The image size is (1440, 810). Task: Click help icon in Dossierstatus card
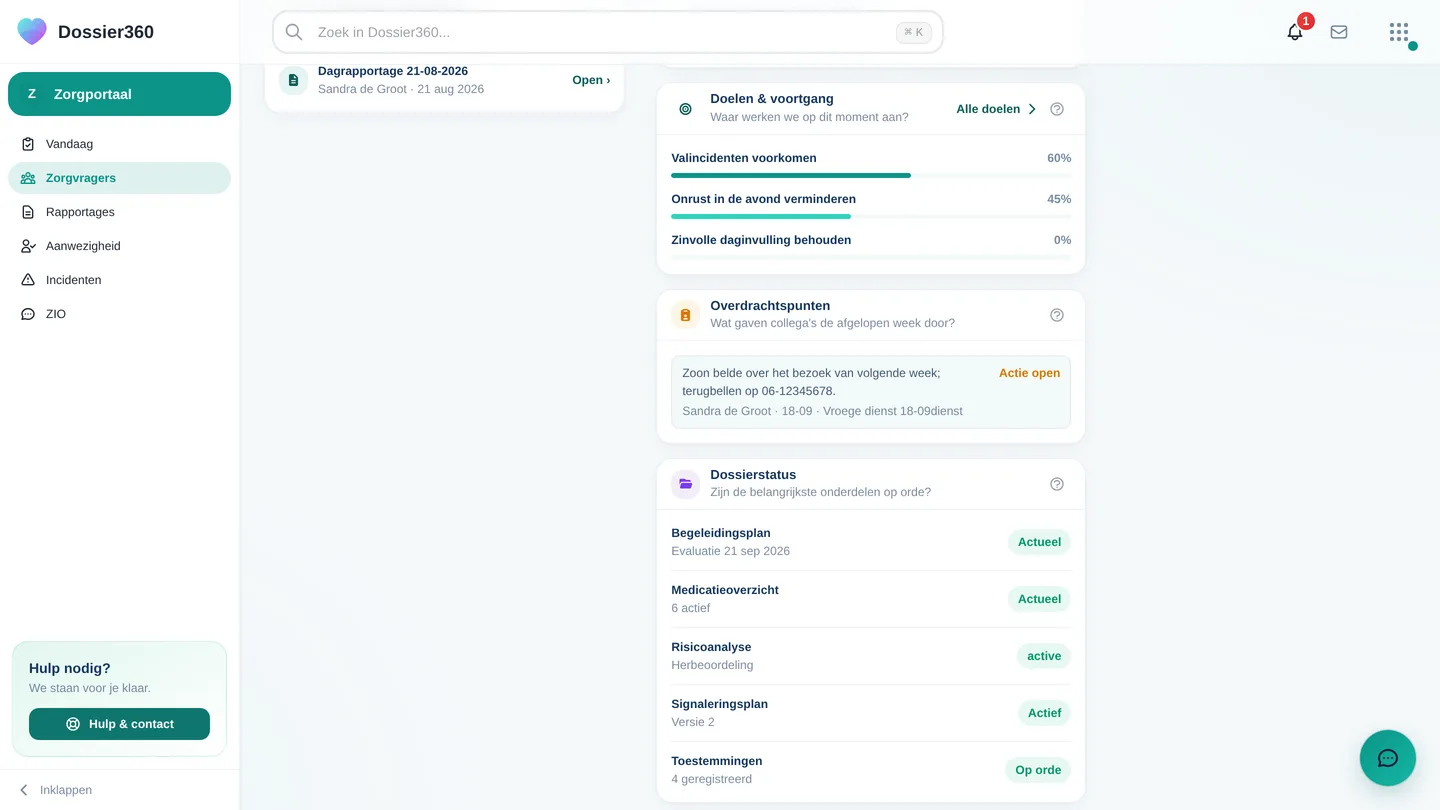1057,484
